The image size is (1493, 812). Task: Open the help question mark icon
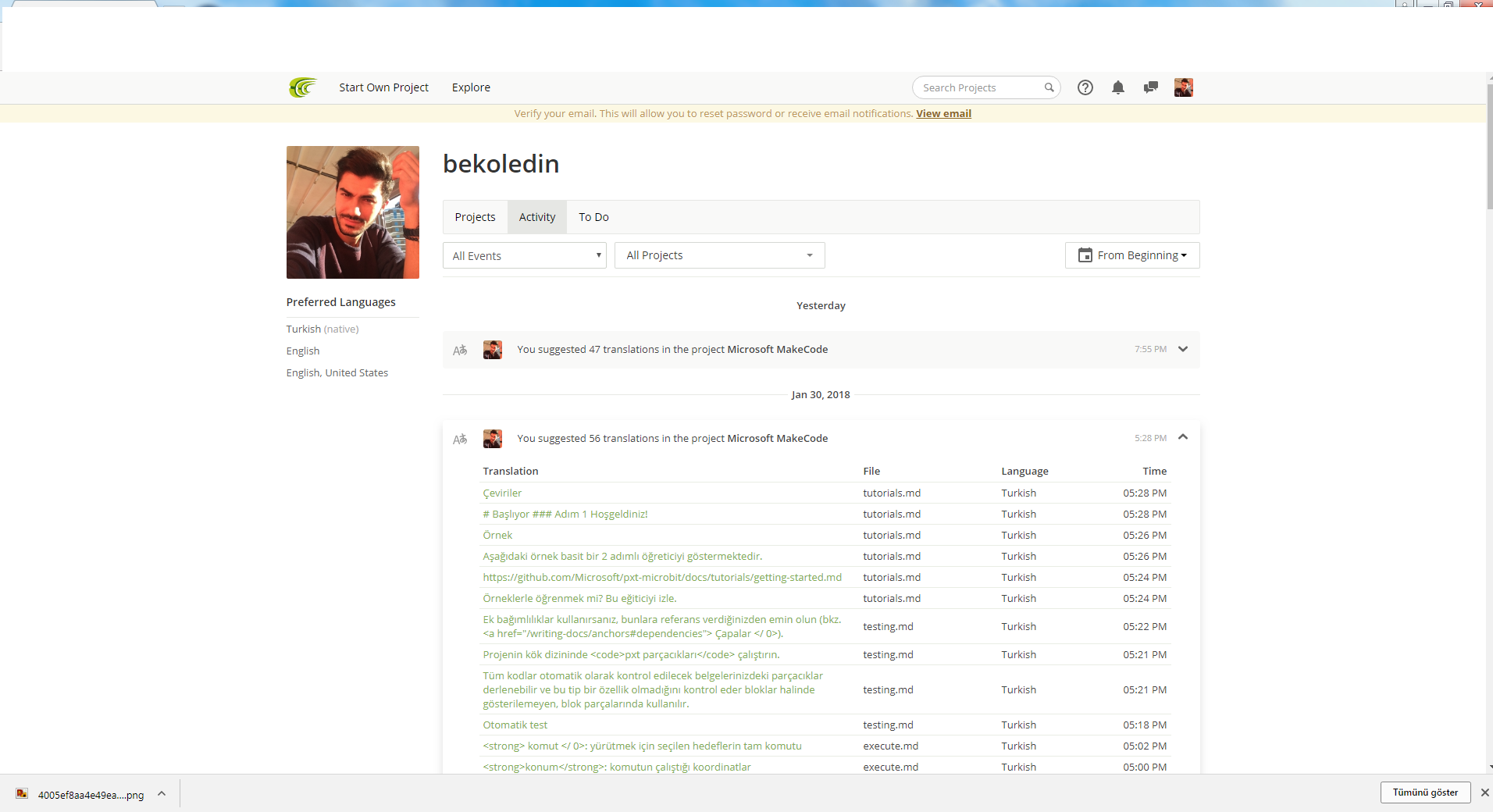click(x=1085, y=87)
